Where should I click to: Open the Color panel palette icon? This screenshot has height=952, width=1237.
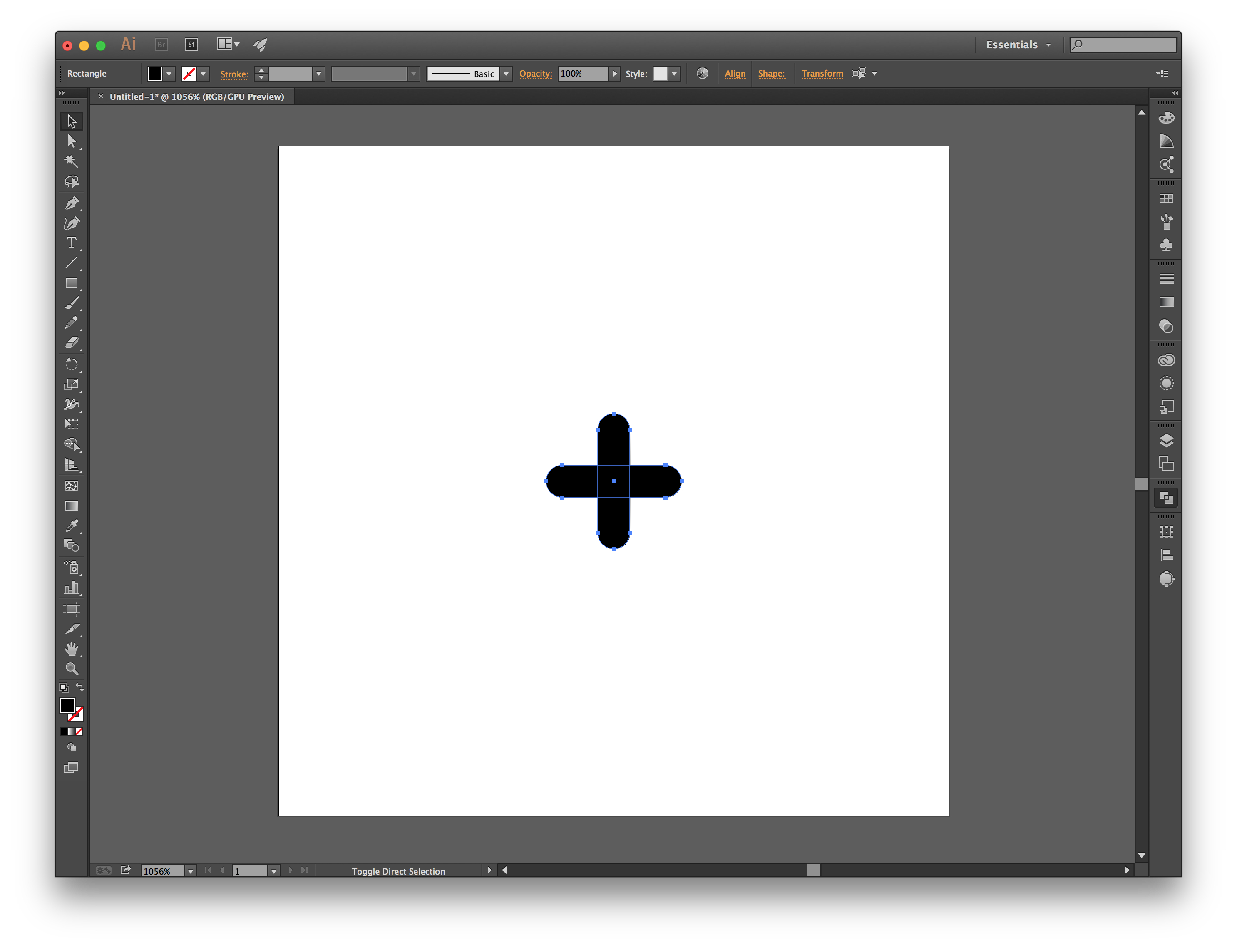tap(1166, 118)
